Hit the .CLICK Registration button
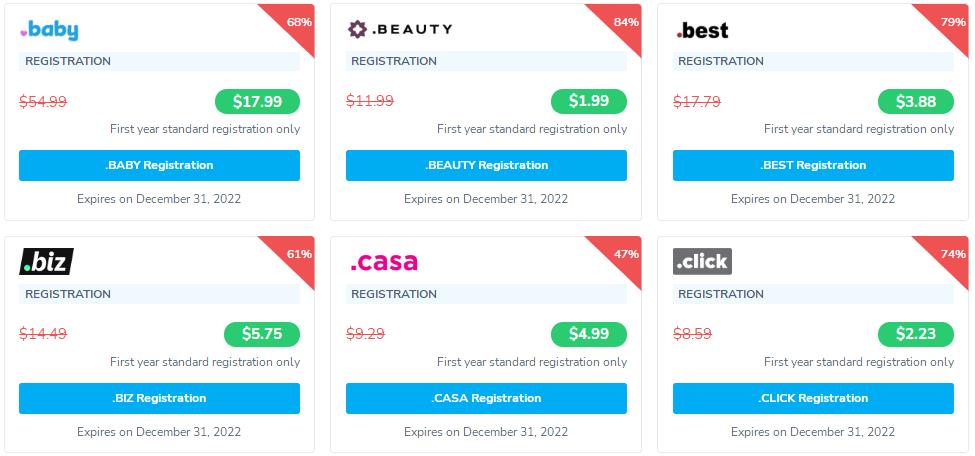 tap(813, 398)
